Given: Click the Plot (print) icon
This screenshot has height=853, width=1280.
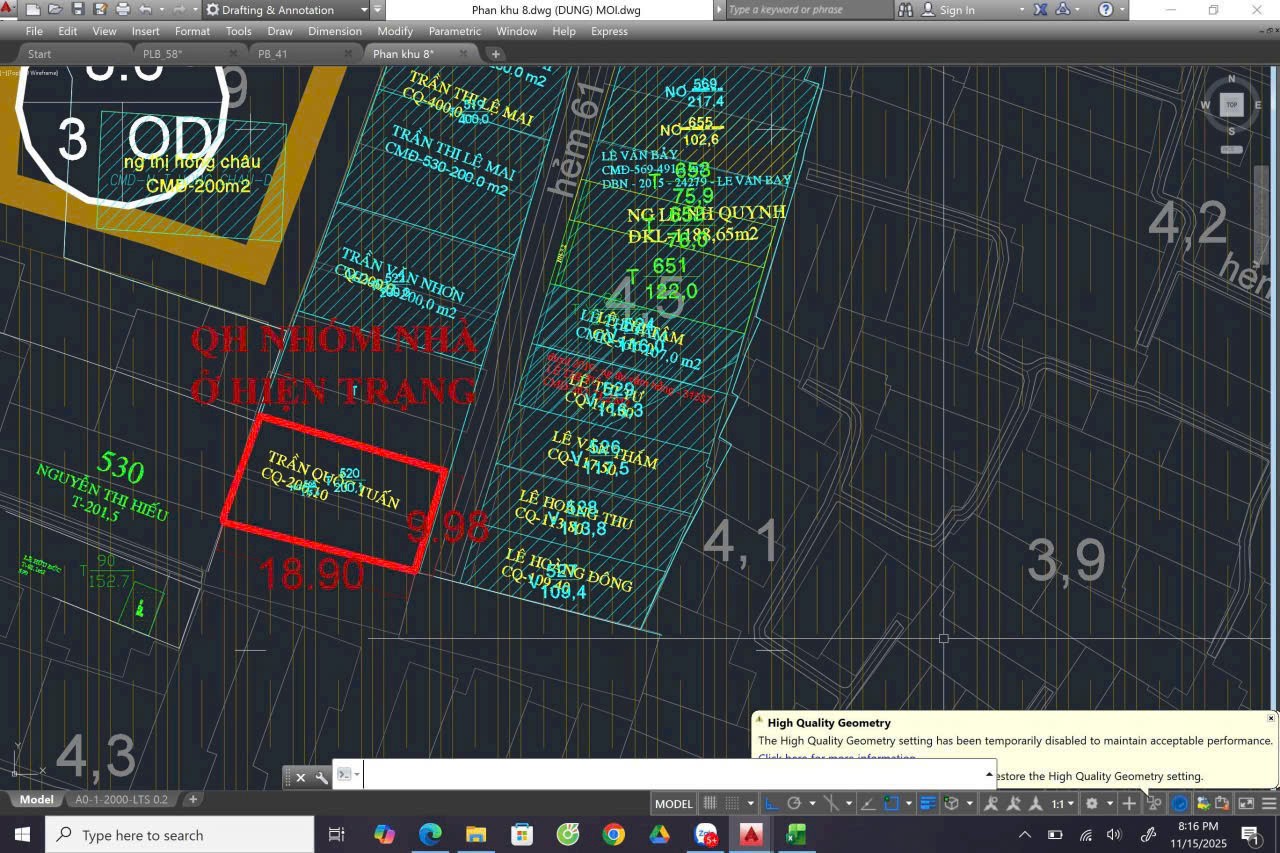Looking at the screenshot, I should pos(123,10).
